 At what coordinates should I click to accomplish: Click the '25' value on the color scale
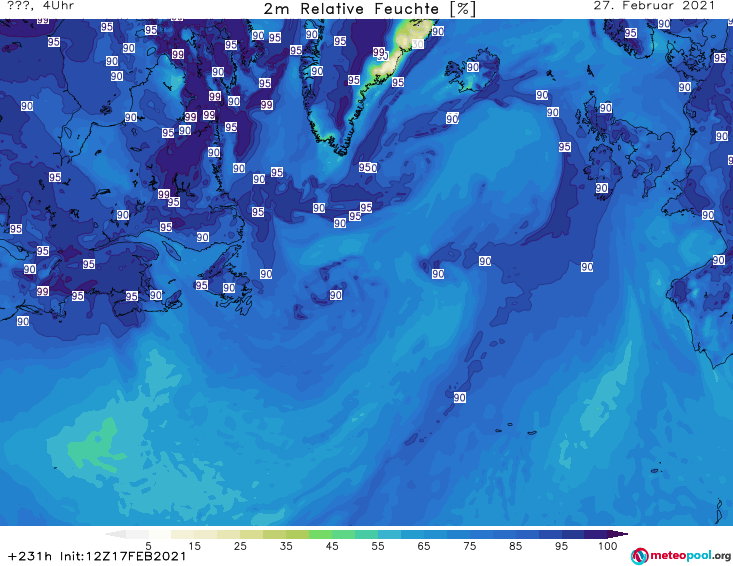pos(240,546)
